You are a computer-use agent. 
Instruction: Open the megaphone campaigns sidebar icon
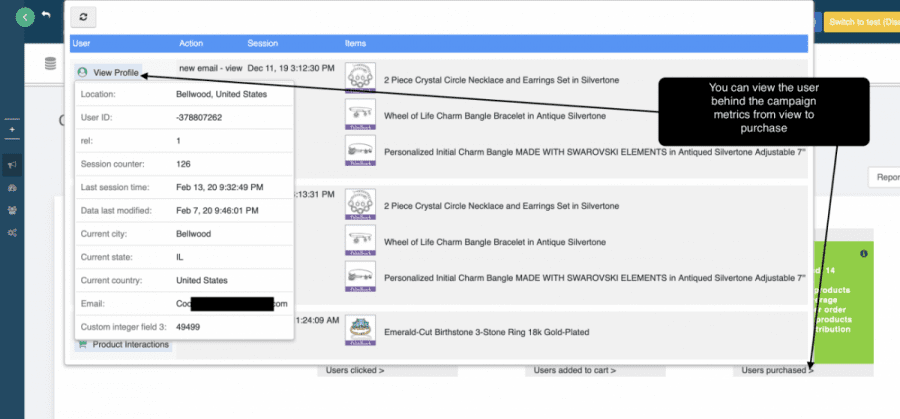pos(12,165)
